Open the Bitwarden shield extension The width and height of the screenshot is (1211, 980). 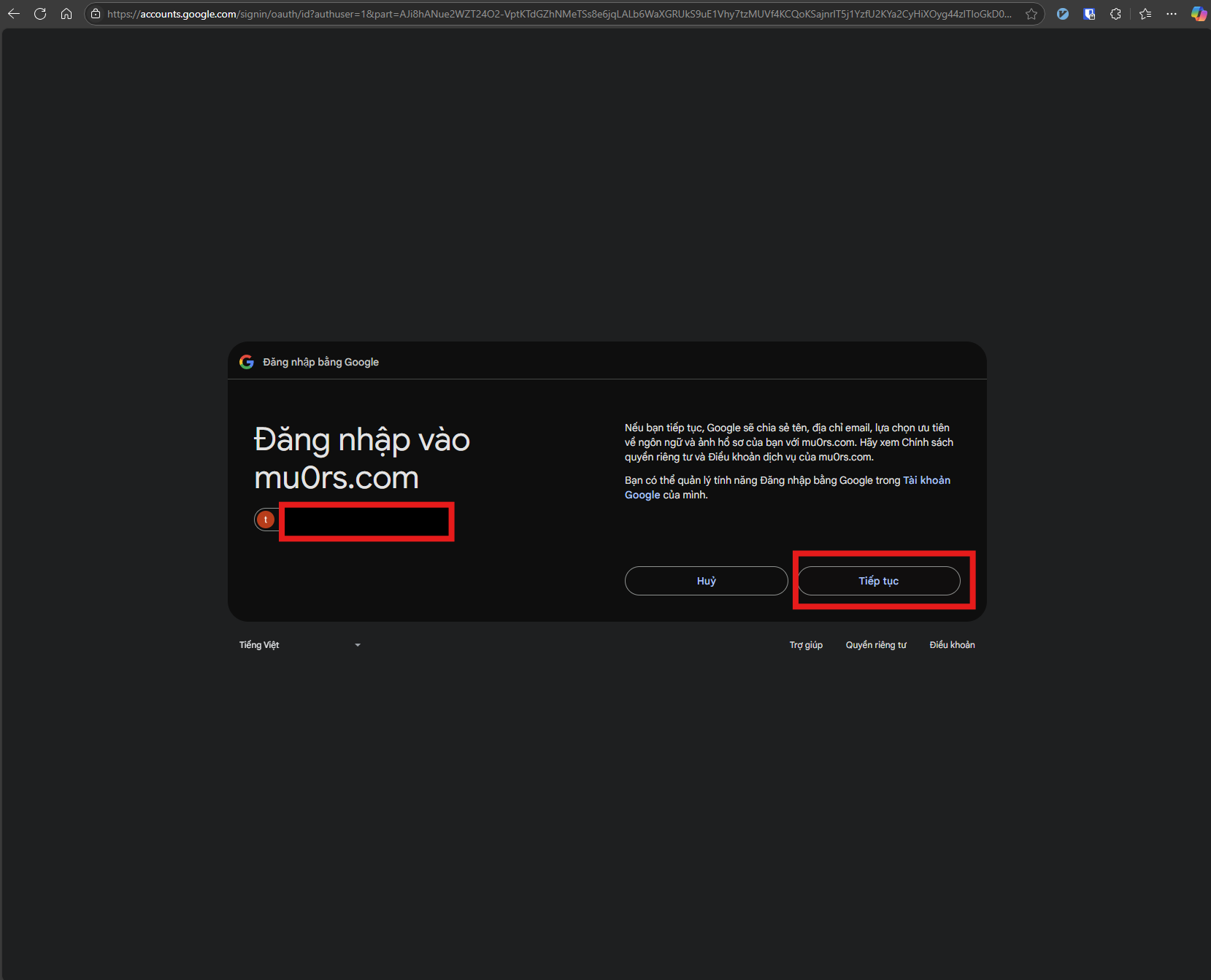[1089, 14]
